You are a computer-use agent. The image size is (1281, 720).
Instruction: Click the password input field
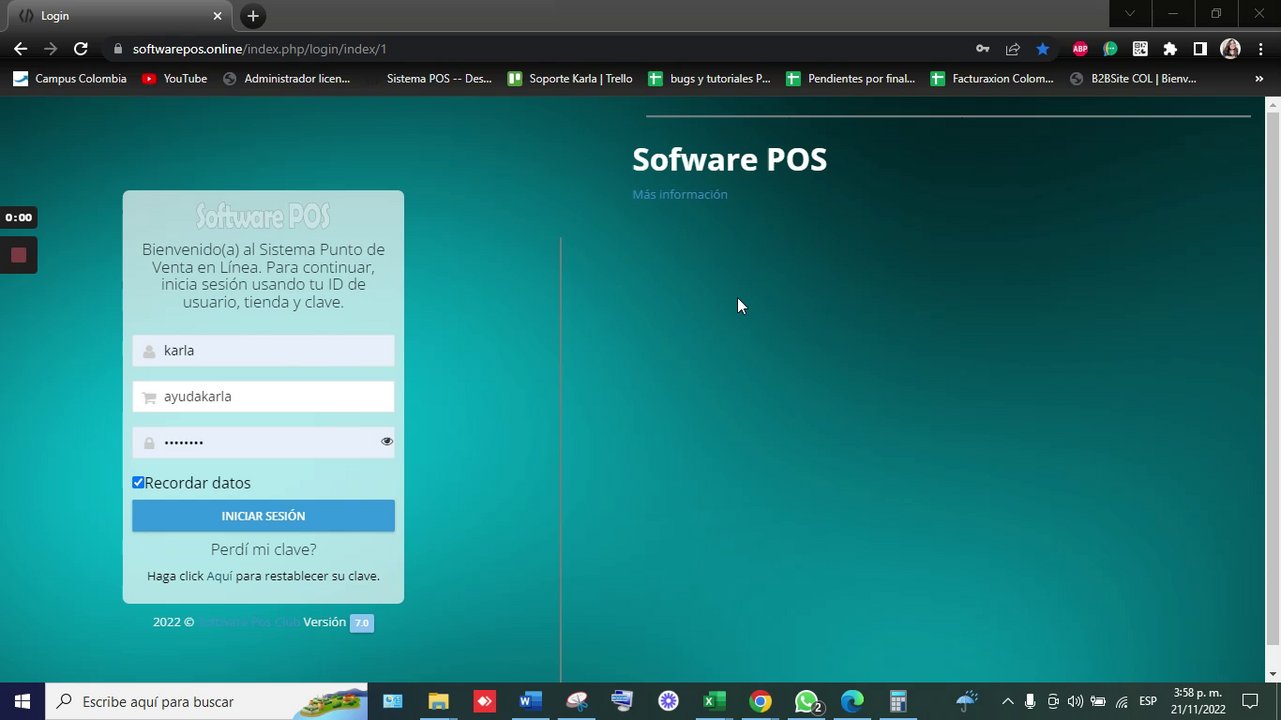(263, 442)
